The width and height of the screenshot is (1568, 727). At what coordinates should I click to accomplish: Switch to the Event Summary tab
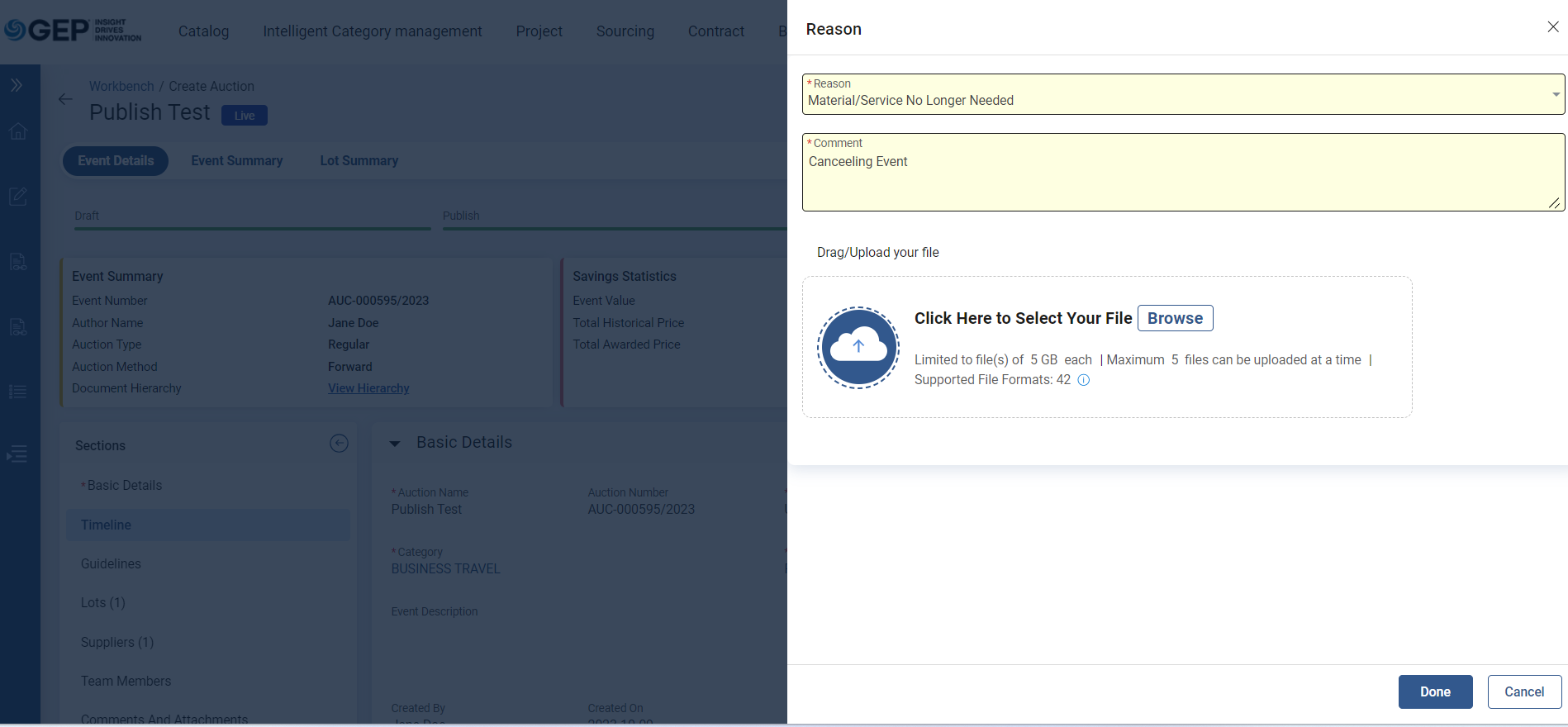(x=237, y=161)
